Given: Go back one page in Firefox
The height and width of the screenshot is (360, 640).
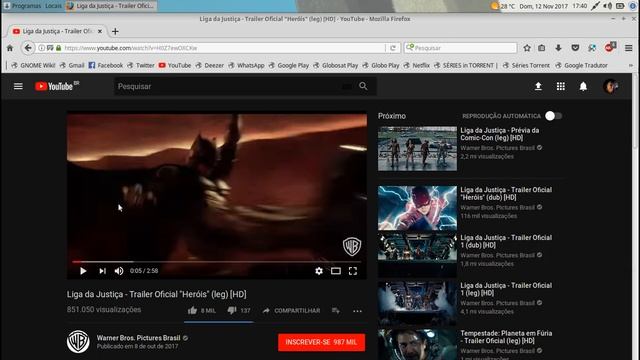Looking at the screenshot, I should [x=28, y=48].
